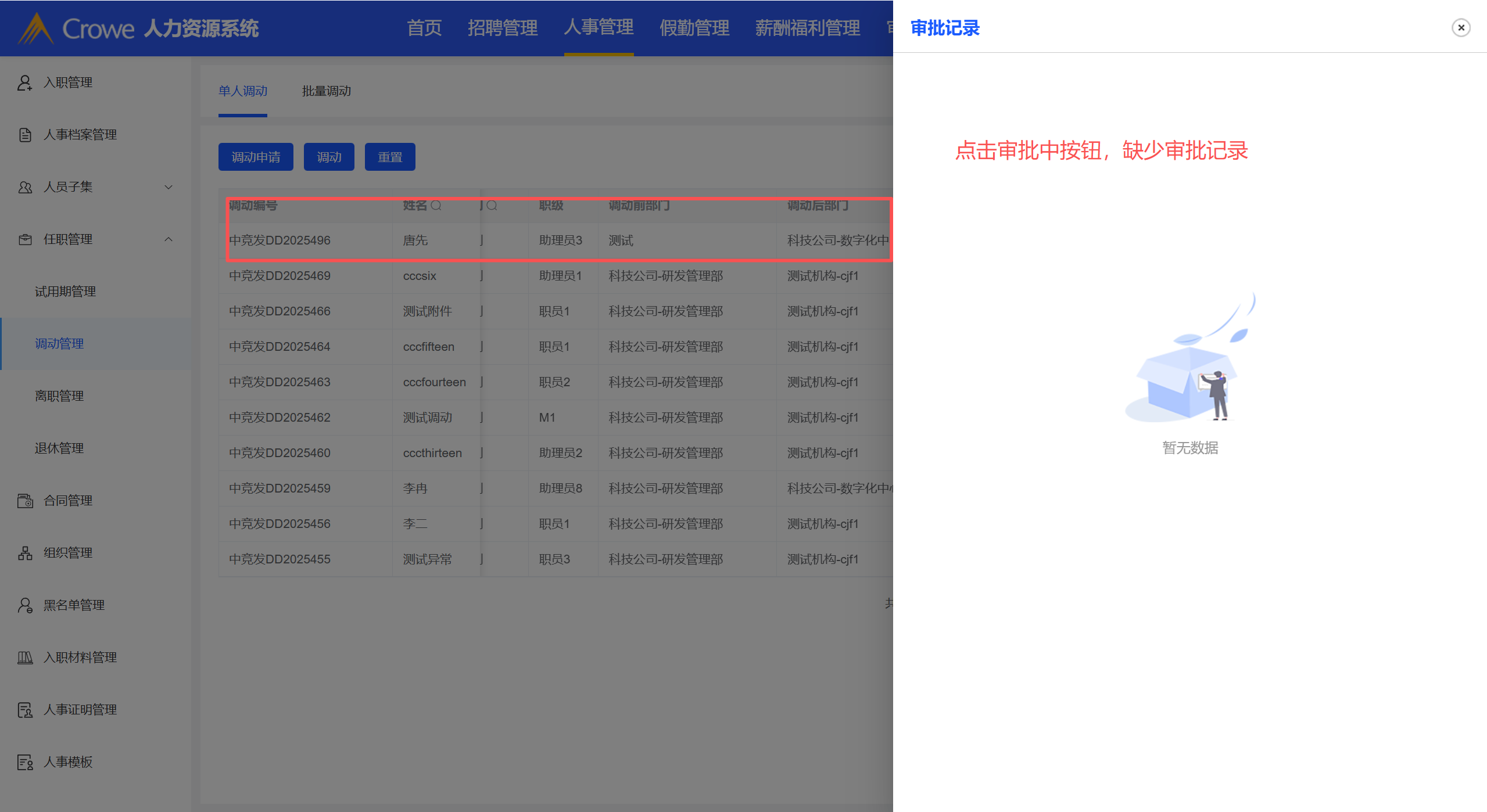Open the 人员子集 menu group

(x=68, y=187)
